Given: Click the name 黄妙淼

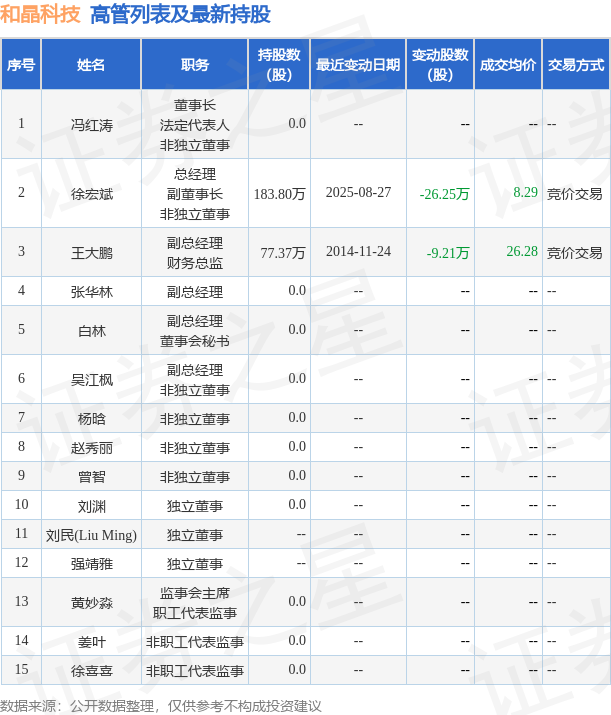Looking at the screenshot, I should (x=92, y=603).
